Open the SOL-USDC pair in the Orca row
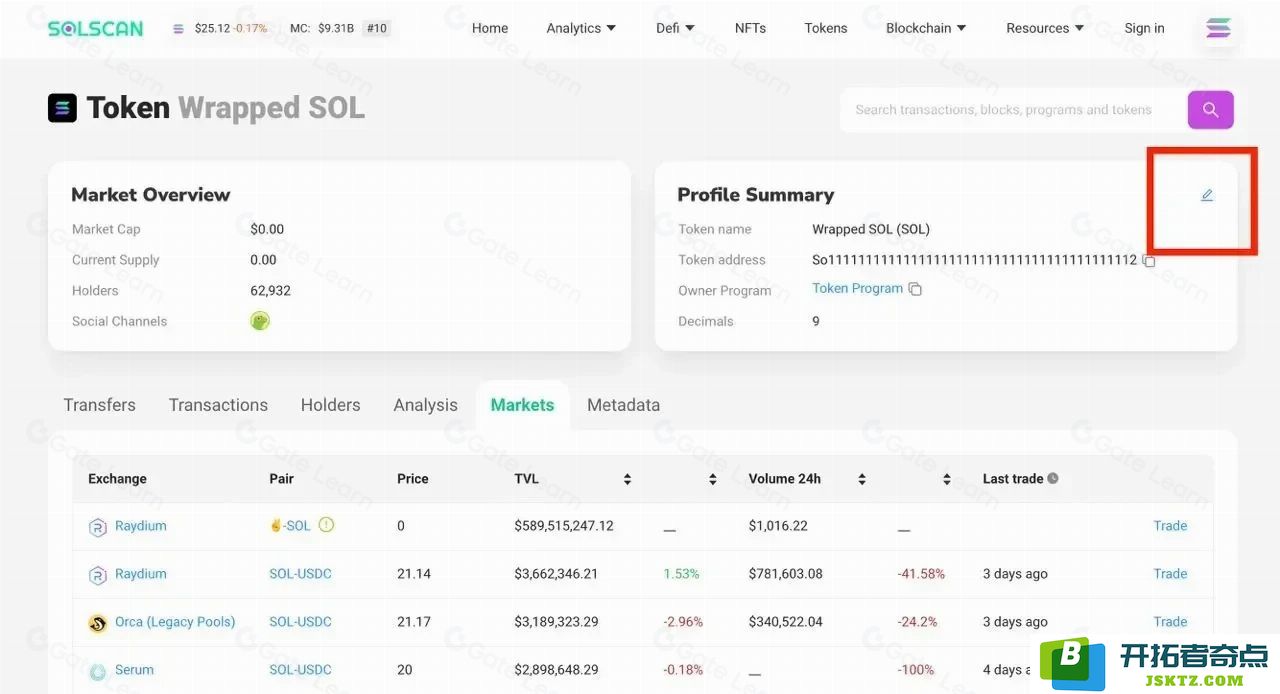 300,622
